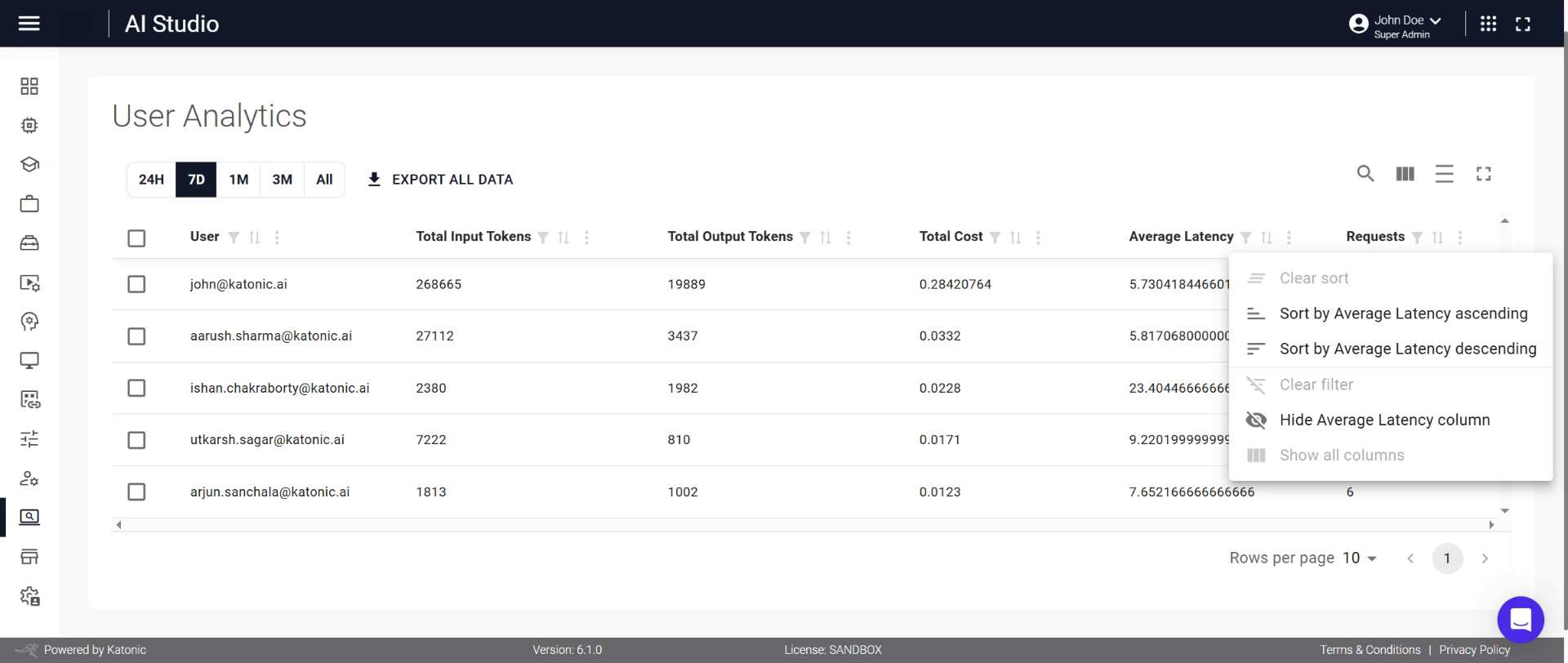The image size is (1568, 663).
Task: Open Privacy Policy link
Action: [1475, 650]
